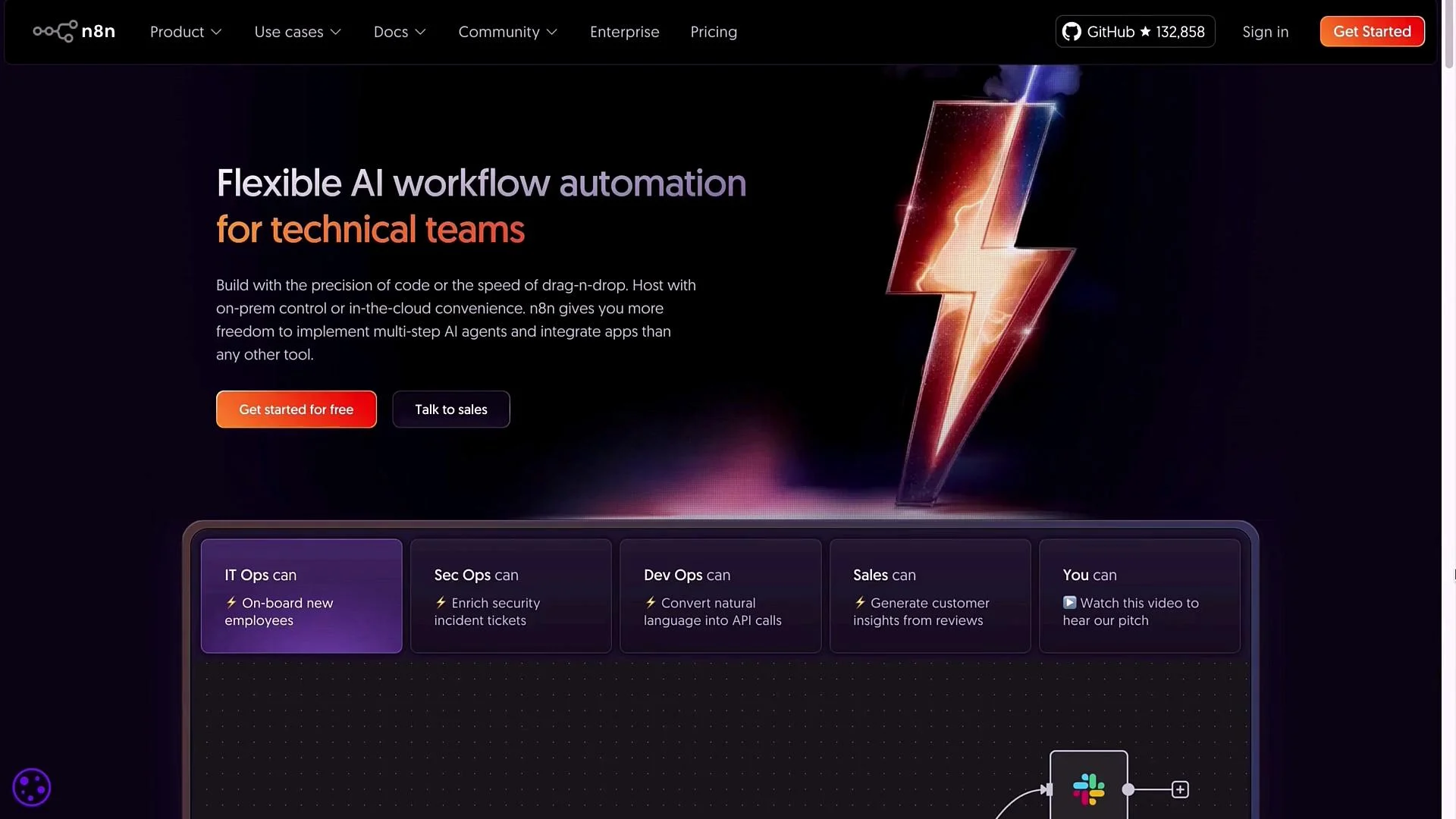This screenshot has width=1456, height=819.
Task: Click the Talk to sales button
Action: pos(451,409)
